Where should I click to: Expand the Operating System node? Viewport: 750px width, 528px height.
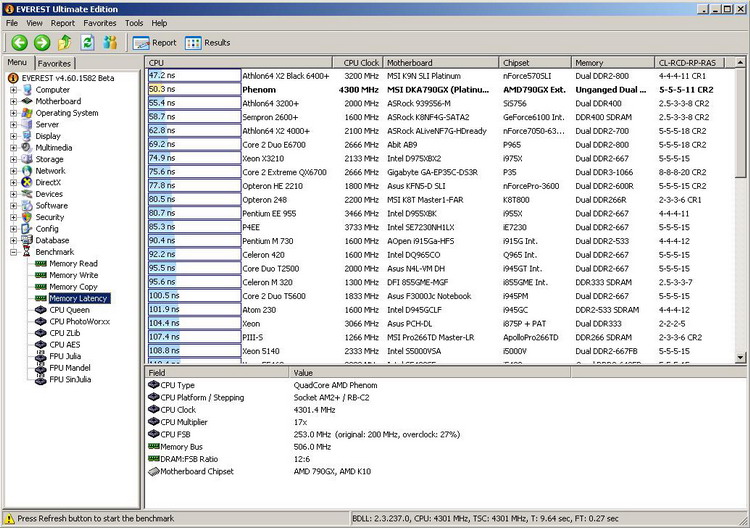point(13,113)
